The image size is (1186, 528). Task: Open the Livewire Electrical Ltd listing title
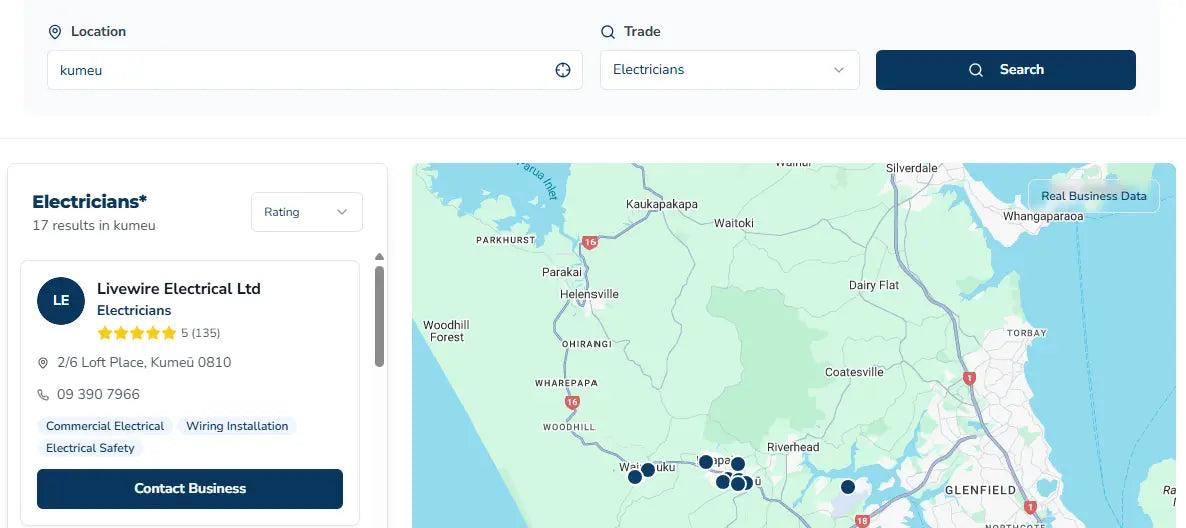pyautogui.click(x=178, y=289)
